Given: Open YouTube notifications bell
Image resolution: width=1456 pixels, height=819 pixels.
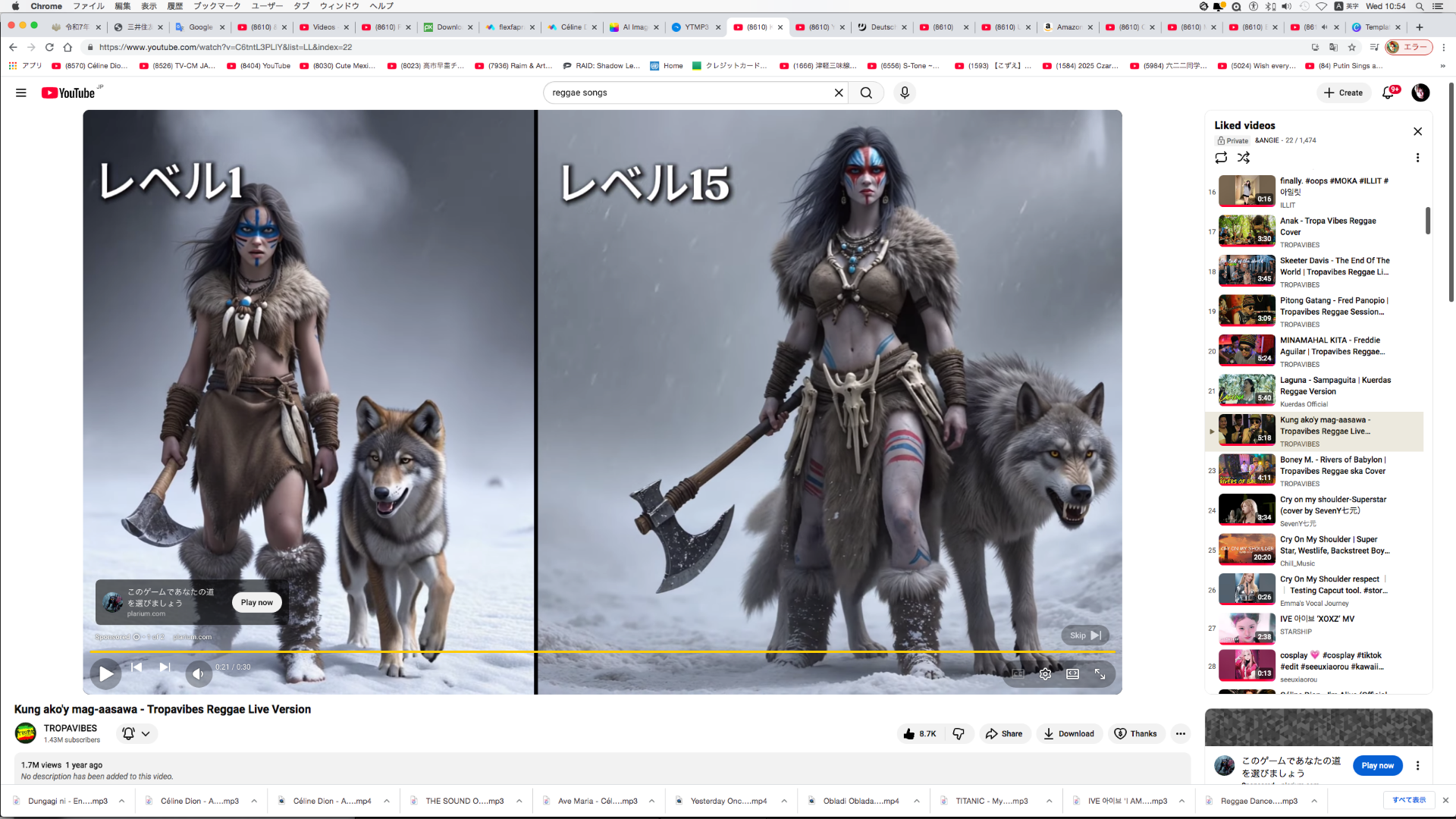Looking at the screenshot, I should 1388,93.
